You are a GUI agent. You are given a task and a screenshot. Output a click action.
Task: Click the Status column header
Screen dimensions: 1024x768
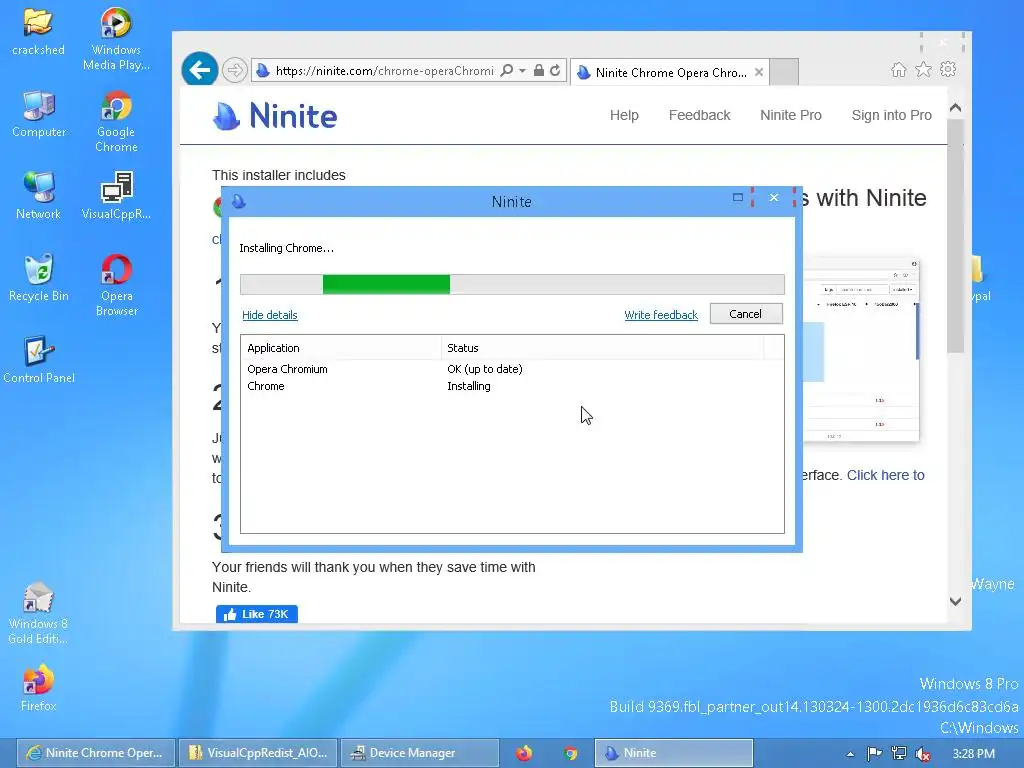click(x=602, y=348)
